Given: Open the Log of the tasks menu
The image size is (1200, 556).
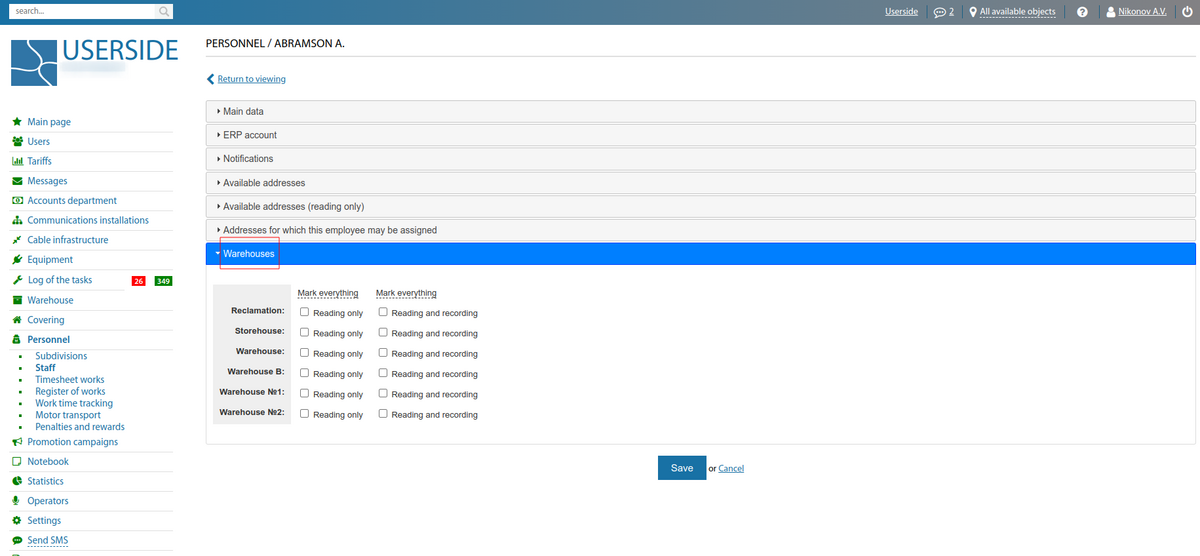Looking at the screenshot, I should [x=60, y=280].
